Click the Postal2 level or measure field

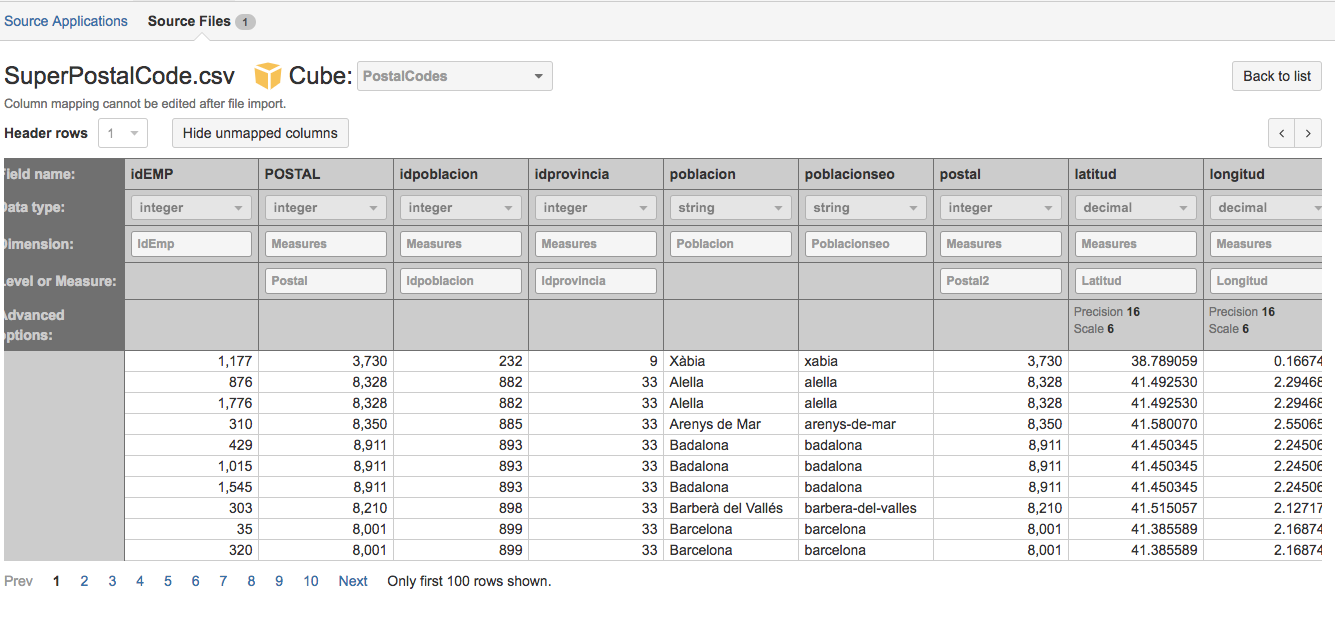1000,280
